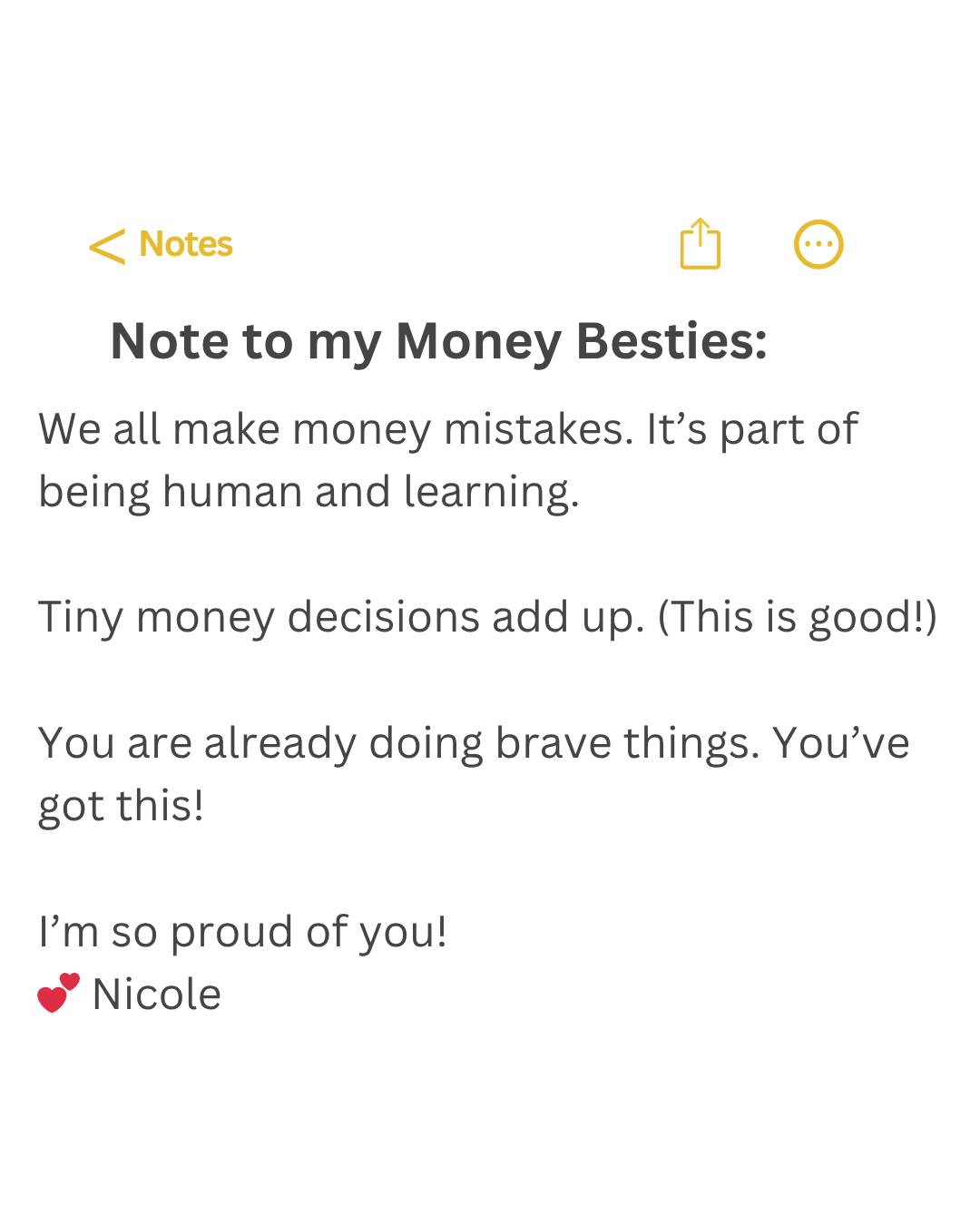Click the title word "Note"
Screen dimensions: 980x1225
169,342
